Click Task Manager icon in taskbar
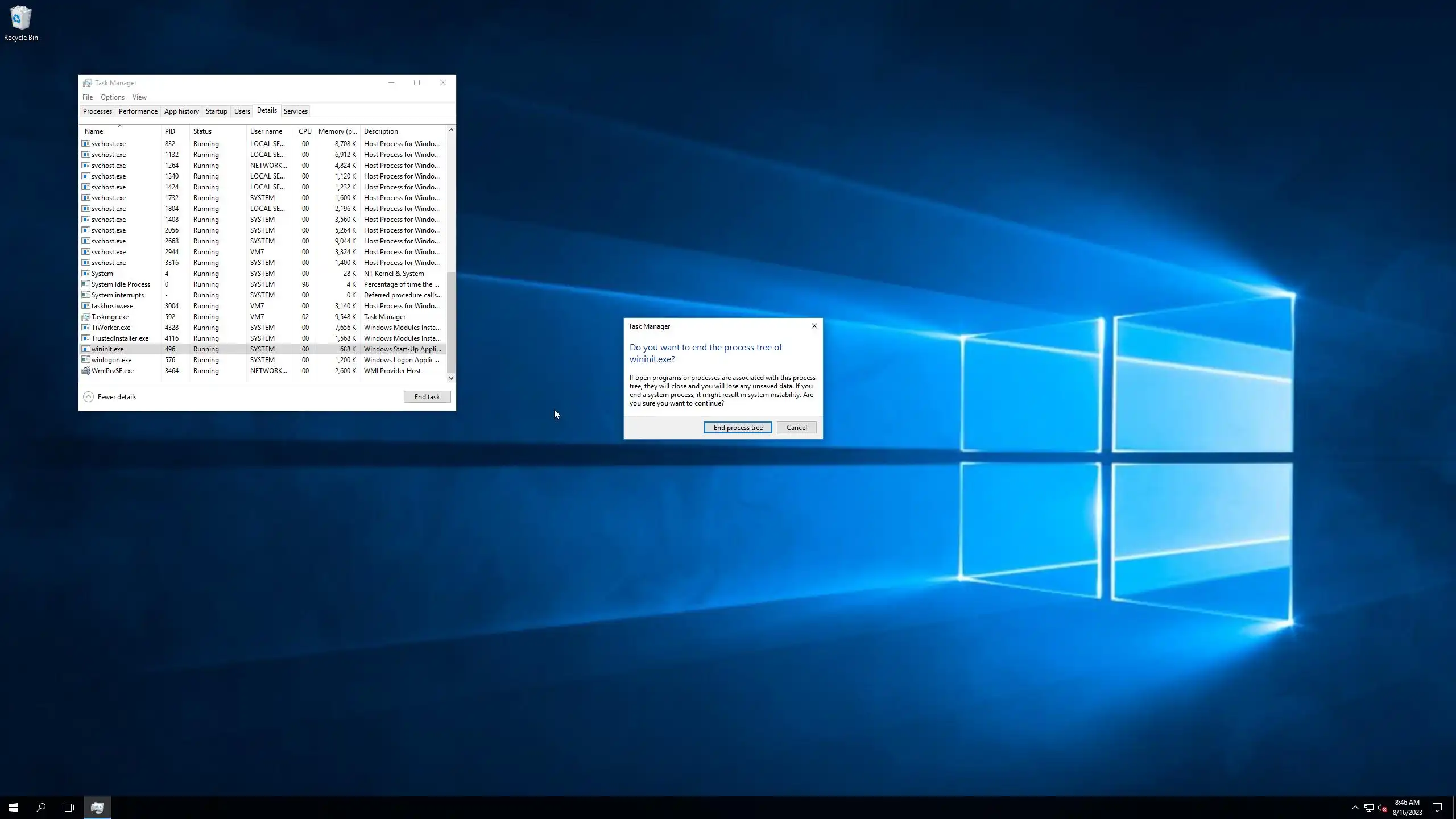This screenshot has width=1456, height=819. (97, 807)
